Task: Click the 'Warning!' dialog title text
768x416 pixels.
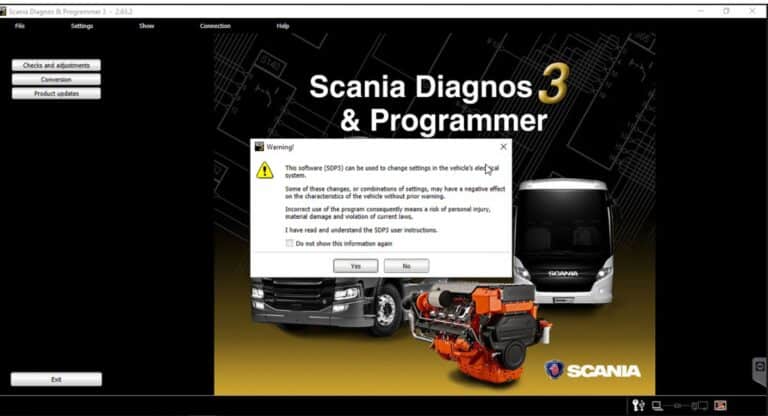Action: pos(280,147)
